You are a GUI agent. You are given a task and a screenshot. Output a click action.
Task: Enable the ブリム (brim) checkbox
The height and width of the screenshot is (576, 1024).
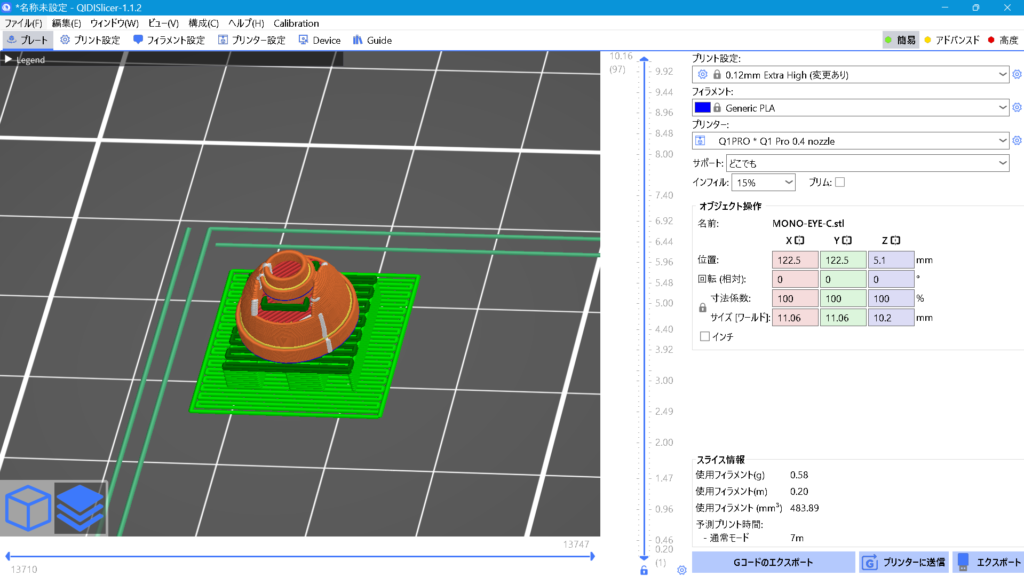pyautogui.click(x=840, y=182)
